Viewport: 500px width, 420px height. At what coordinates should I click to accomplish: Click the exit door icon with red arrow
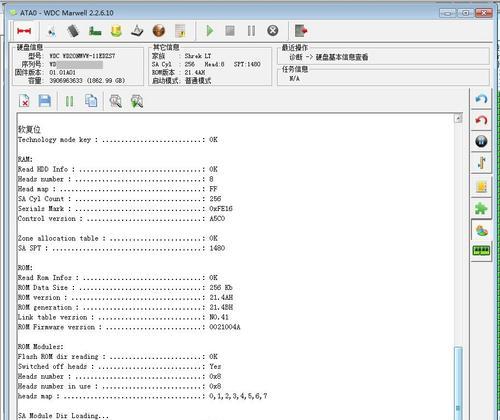coord(301,31)
